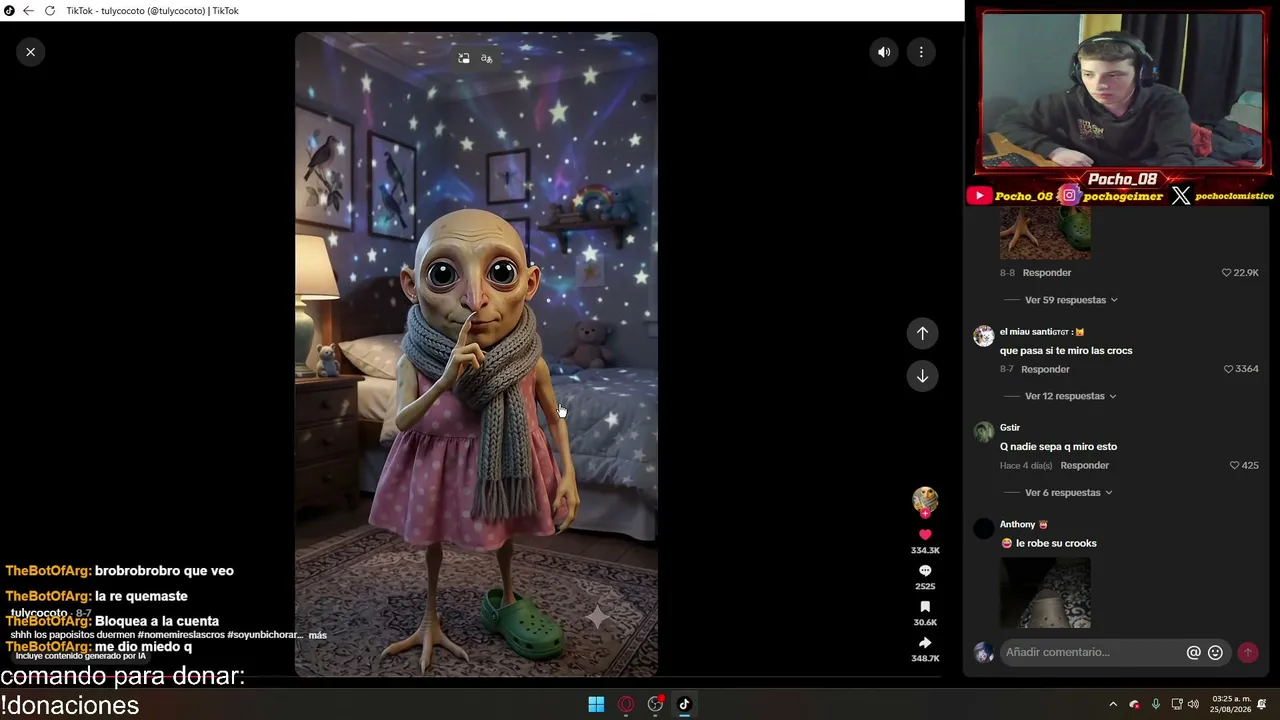Open Gstir's profile avatar
Screen dimensions: 1280x720
tap(984, 431)
